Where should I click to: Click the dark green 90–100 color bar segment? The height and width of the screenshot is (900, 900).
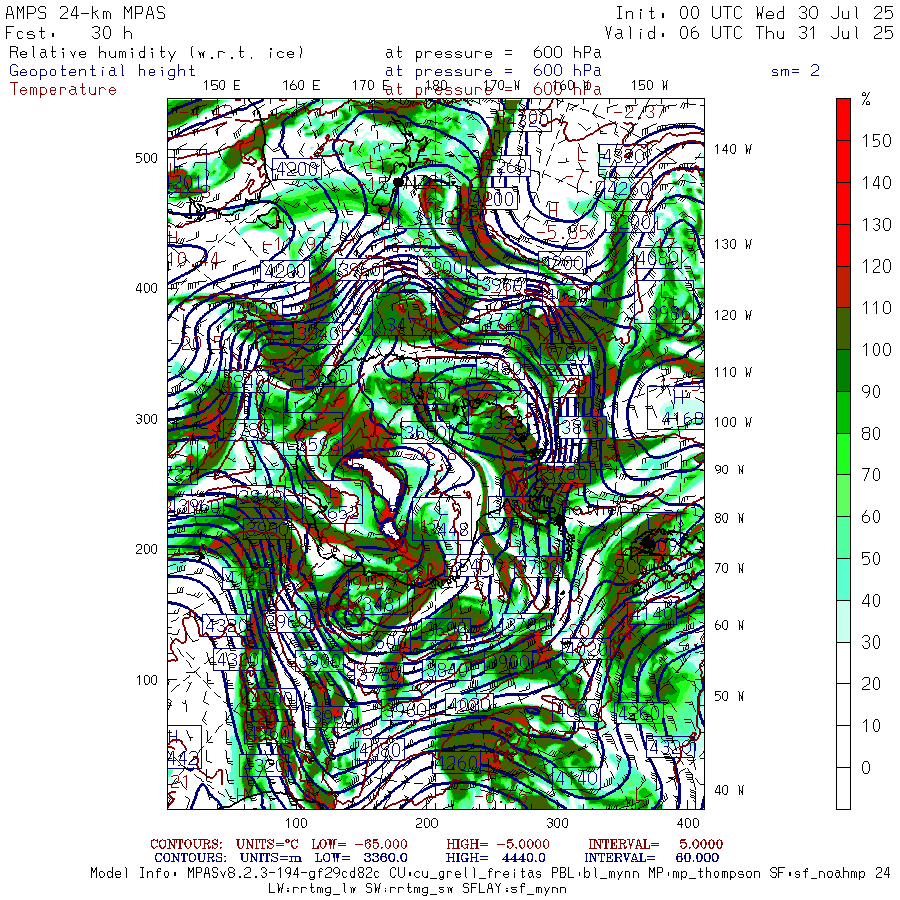pos(843,371)
